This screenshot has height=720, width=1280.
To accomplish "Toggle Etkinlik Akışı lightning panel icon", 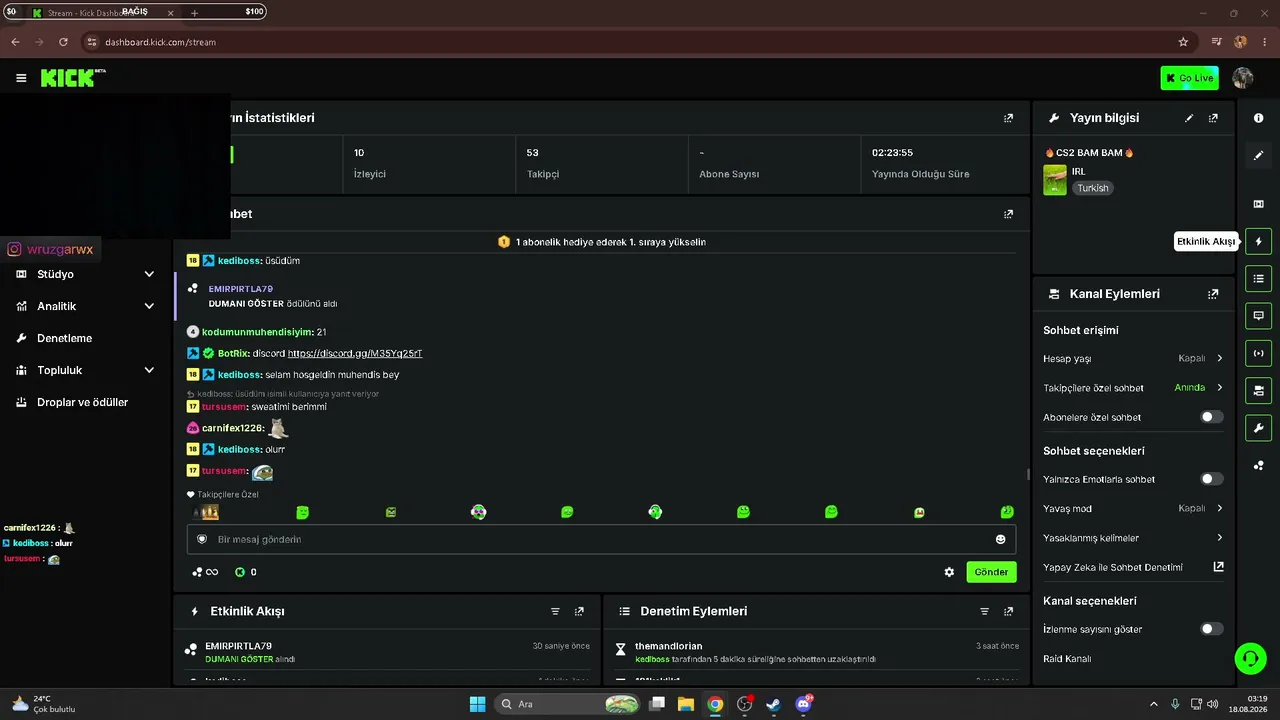I will [1258, 241].
